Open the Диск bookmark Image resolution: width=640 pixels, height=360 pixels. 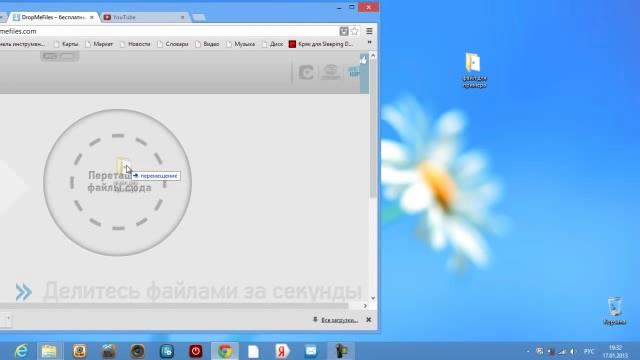(273, 44)
